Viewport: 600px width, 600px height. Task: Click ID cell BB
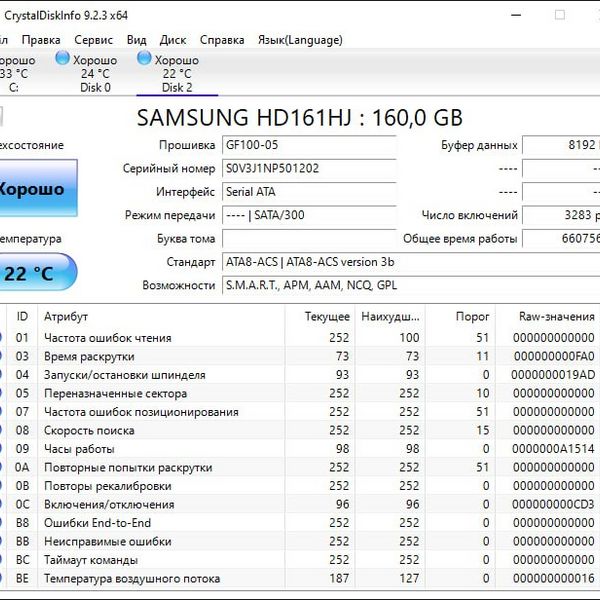pyautogui.click(x=22, y=541)
